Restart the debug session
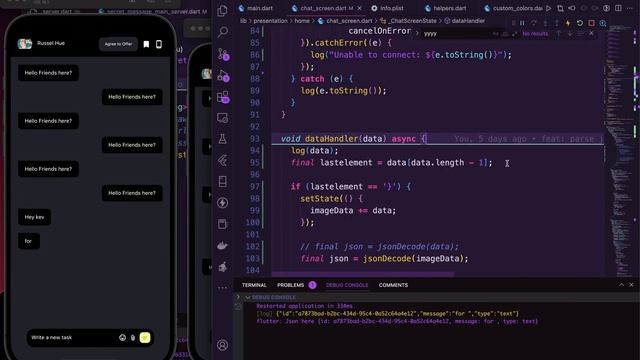The width and height of the screenshot is (640, 360). click(580, 23)
